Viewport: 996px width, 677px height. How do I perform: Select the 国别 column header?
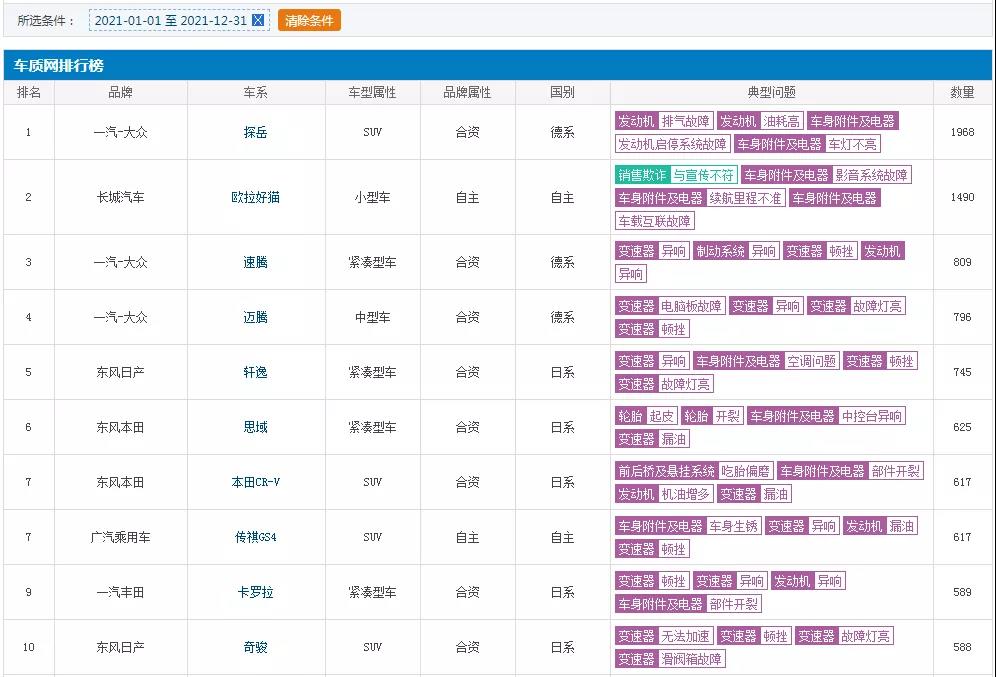[563, 92]
